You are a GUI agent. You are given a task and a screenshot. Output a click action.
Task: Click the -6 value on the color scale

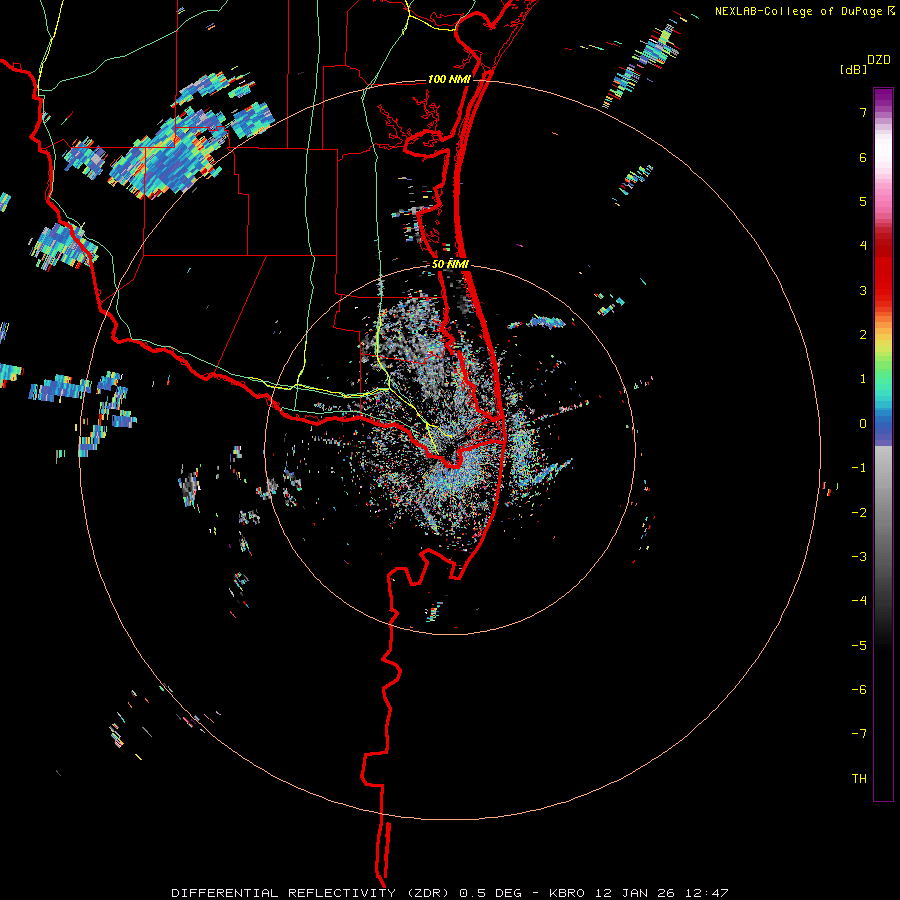click(859, 690)
